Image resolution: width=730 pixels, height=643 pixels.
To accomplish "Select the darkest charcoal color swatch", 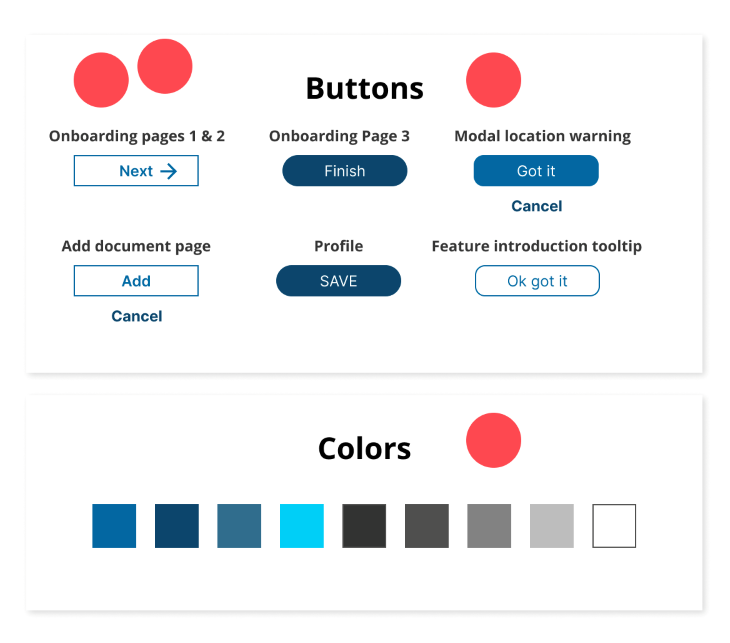I will (x=364, y=526).
